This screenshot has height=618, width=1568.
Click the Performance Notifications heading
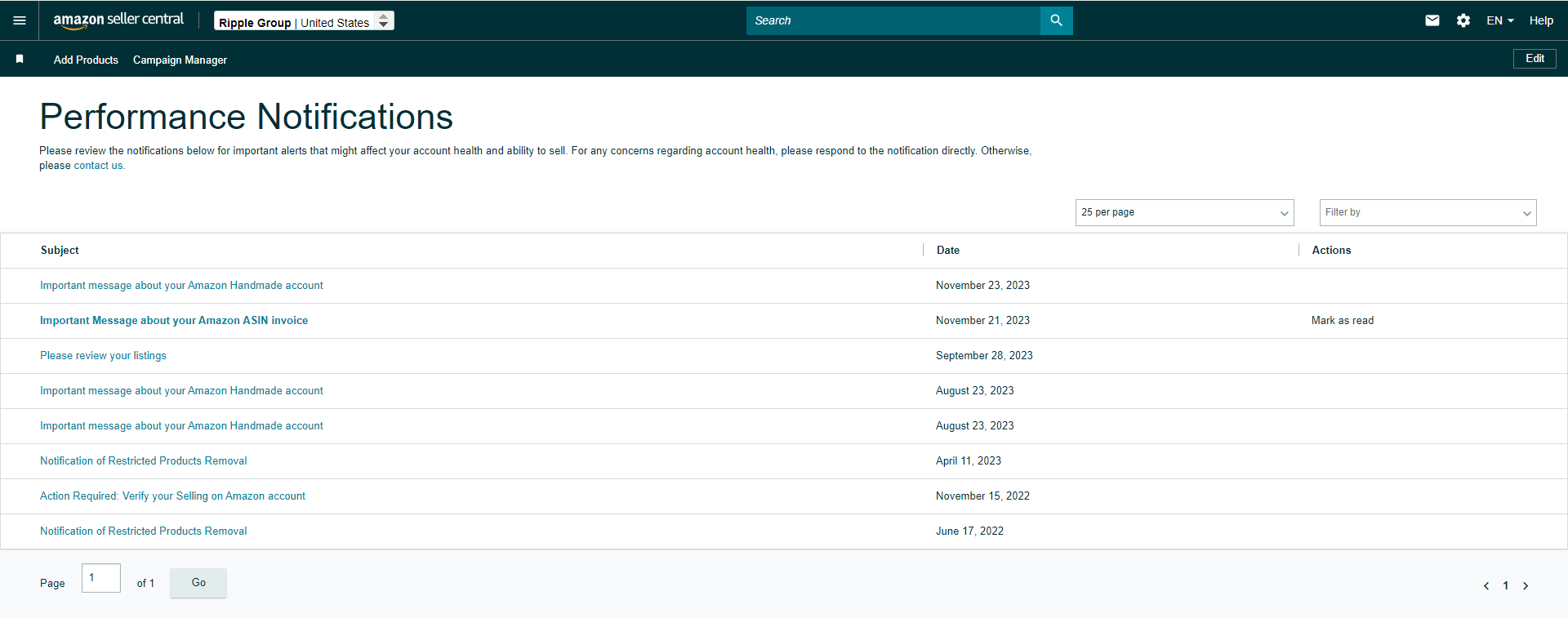tap(246, 117)
